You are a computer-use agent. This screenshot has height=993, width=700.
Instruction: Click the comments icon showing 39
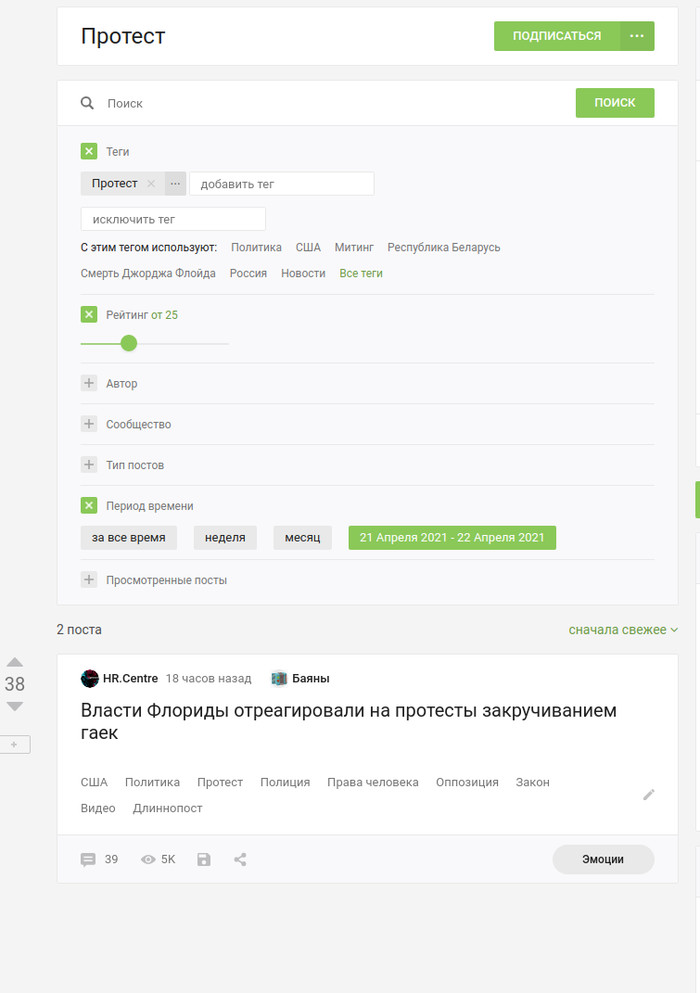tap(88, 859)
